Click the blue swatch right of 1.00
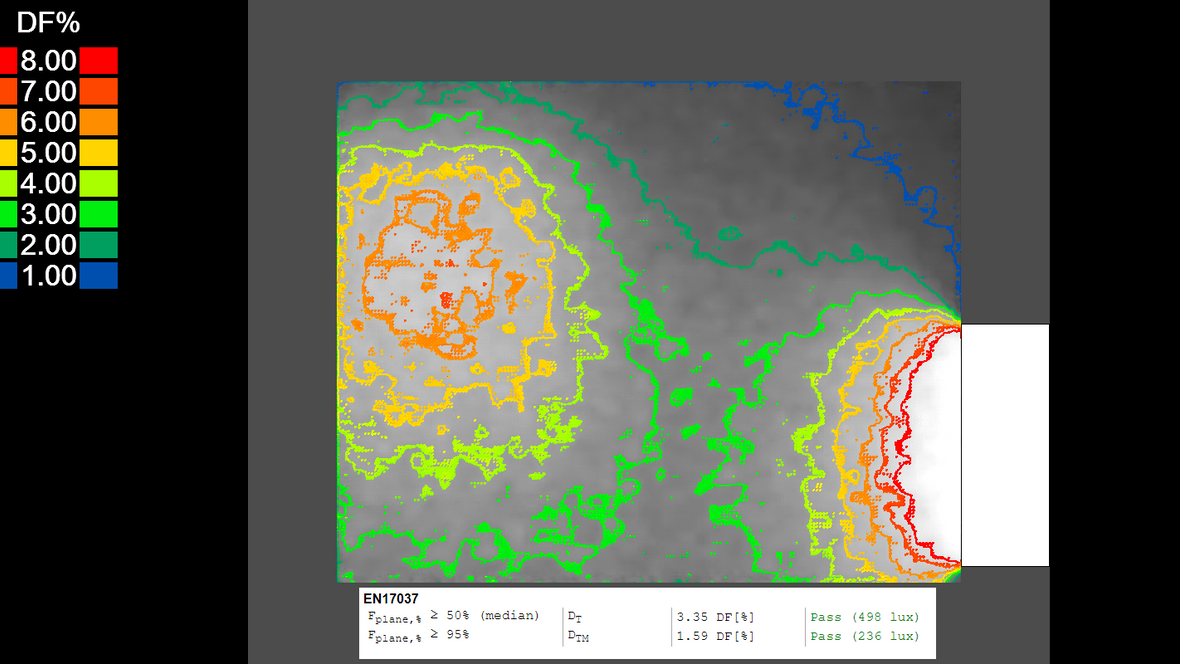The image size is (1180, 664). [x=98, y=276]
